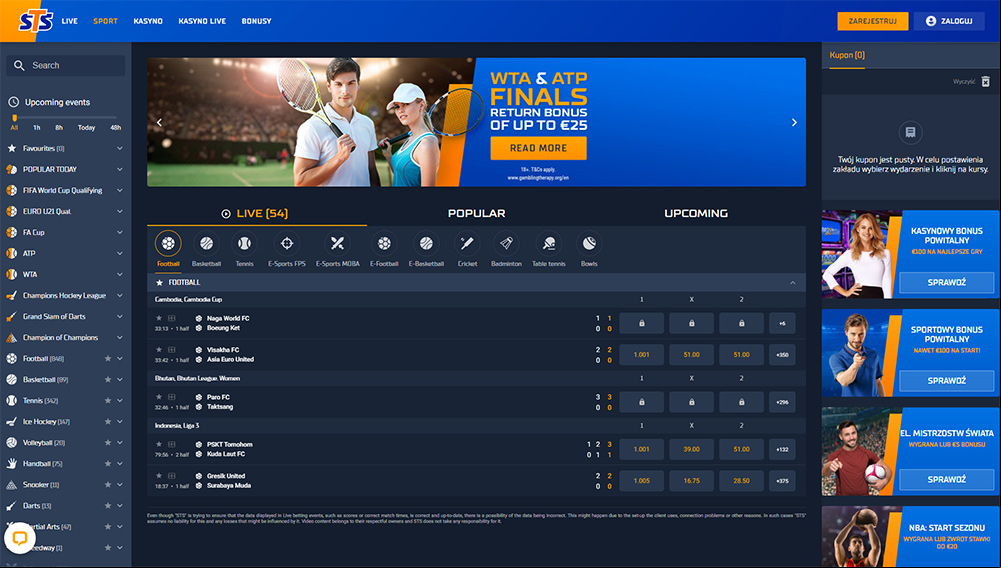Select the E-Basketball icon
Viewport: 1001px width, 568px height.
coord(426,243)
